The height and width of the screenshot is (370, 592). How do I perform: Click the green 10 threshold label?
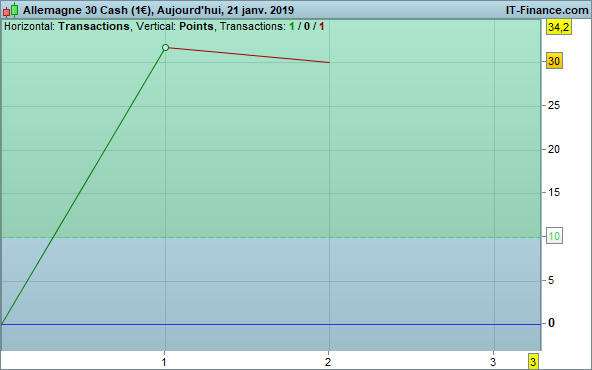554,236
